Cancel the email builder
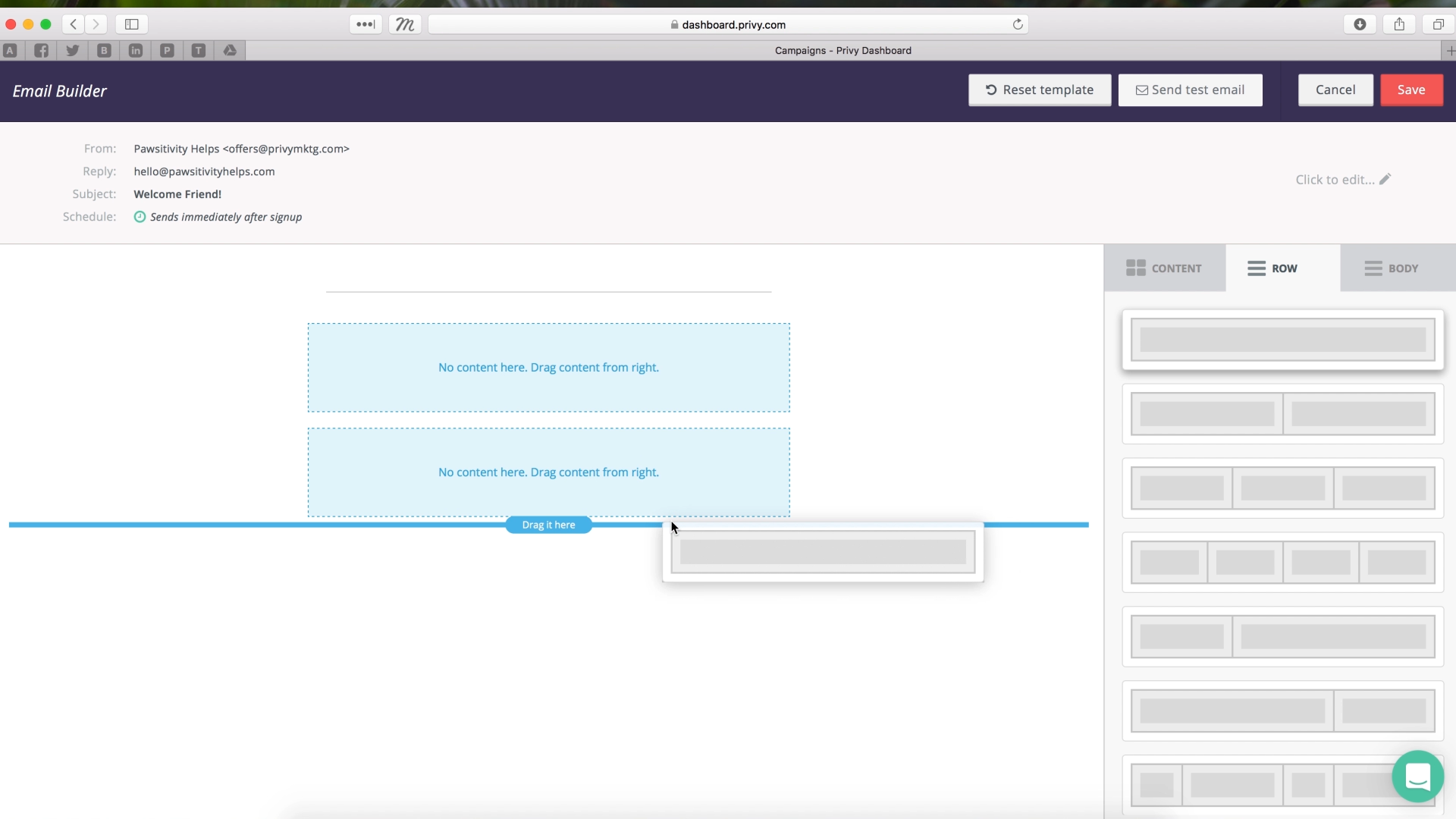This screenshot has width=1456, height=819. [x=1335, y=90]
